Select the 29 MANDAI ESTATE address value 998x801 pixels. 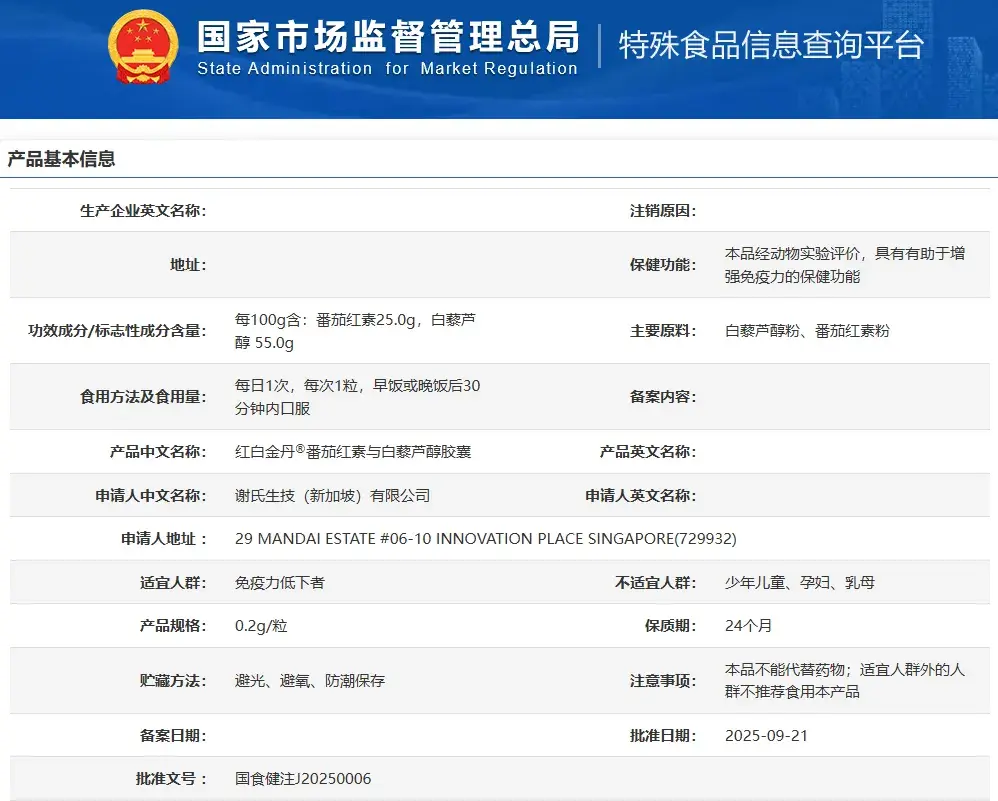tap(486, 539)
